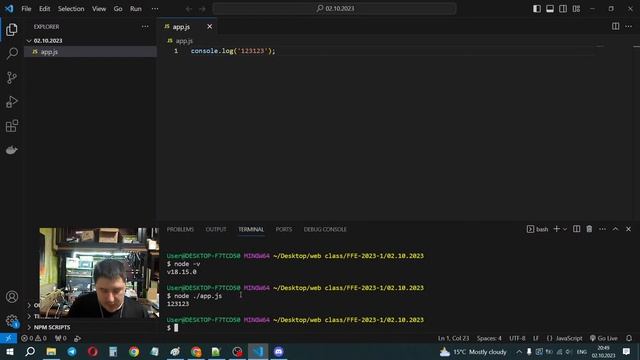Open remote window status bar button
The width and height of the screenshot is (640, 360).
coord(8,338)
